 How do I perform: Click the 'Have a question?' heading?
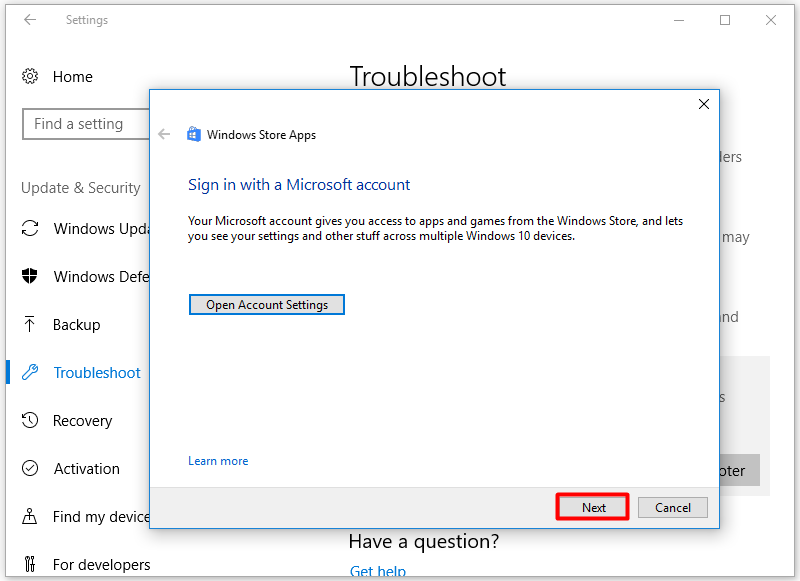click(x=423, y=541)
